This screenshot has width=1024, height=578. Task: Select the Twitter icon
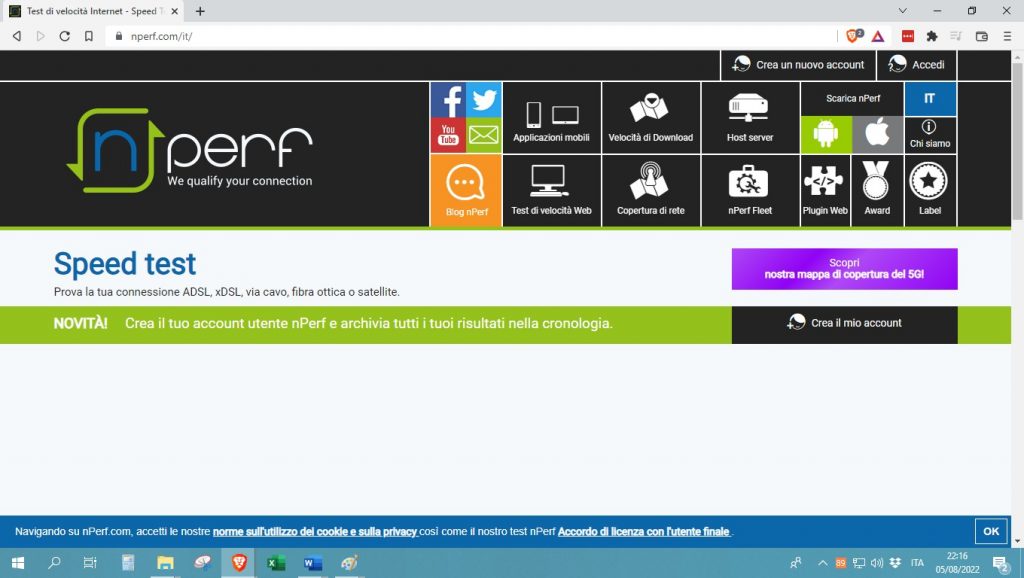pos(484,98)
